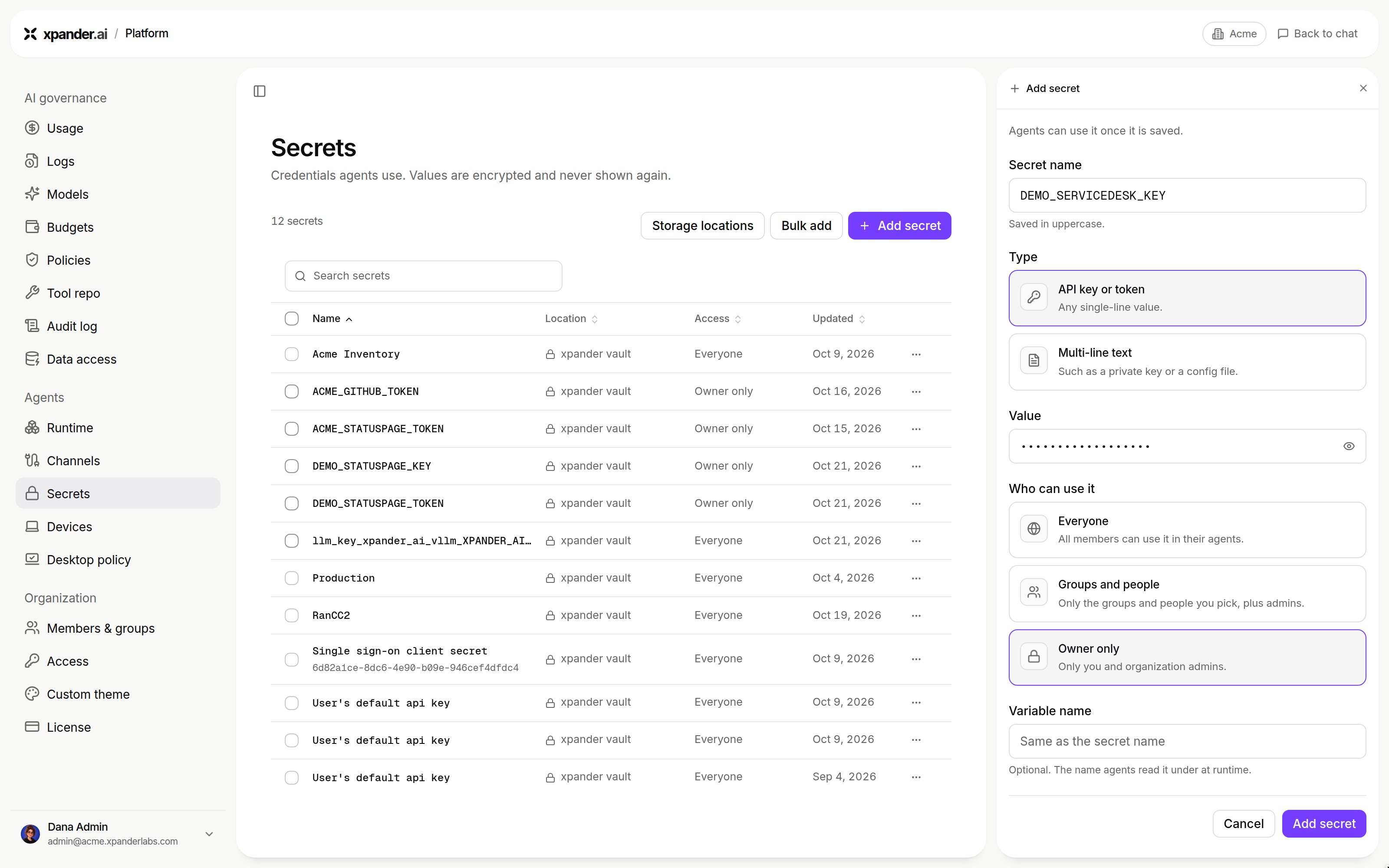Screen dimensions: 1389x868
Task: Close the Add secret panel
Action: pos(1363,88)
